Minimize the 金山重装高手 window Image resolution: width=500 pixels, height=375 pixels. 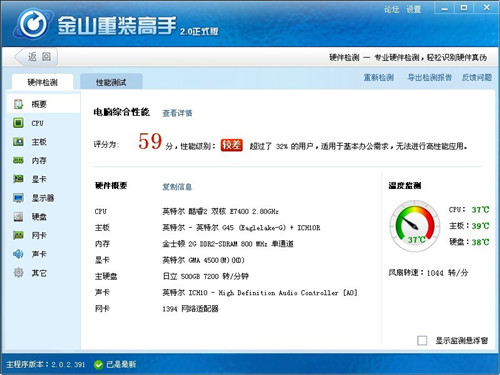tap(444, 9)
